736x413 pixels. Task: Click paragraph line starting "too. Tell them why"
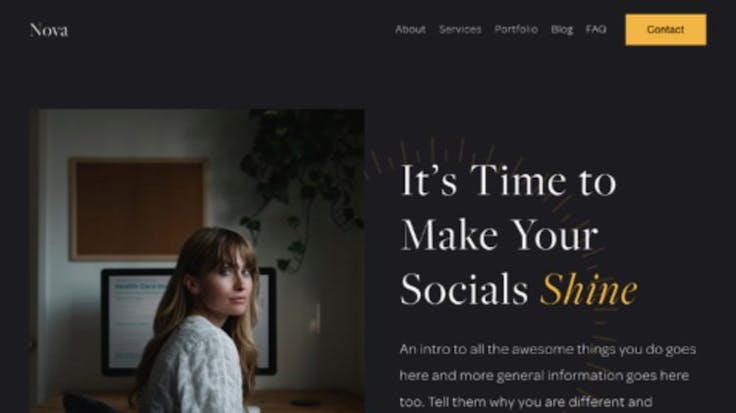[x=526, y=402]
